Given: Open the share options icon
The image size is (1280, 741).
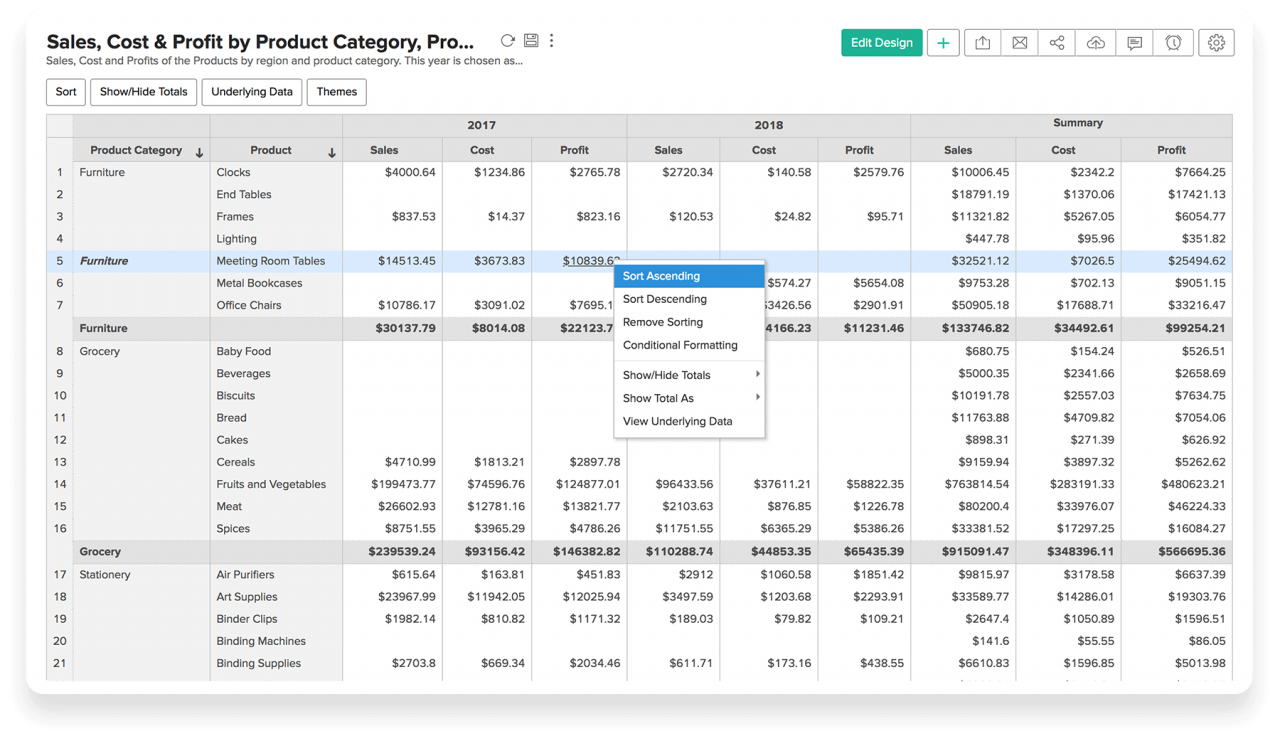Looking at the screenshot, I should tap(1057, 42).
